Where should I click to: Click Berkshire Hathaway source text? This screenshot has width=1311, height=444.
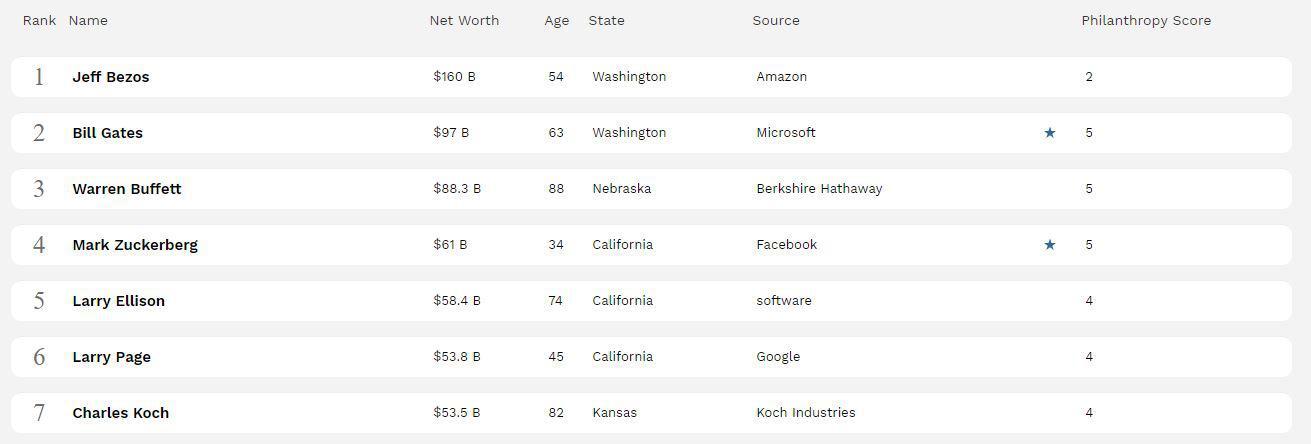point(819,189)
